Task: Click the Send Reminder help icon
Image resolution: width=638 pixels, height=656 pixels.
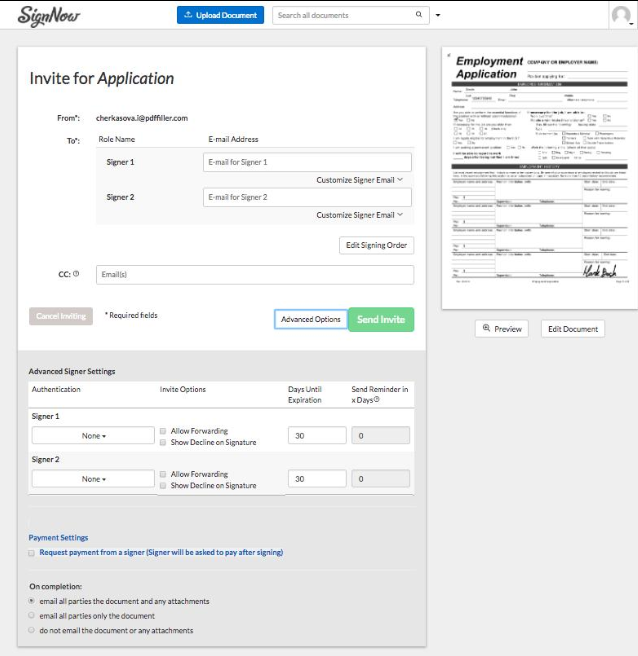Action: [377, 400]
